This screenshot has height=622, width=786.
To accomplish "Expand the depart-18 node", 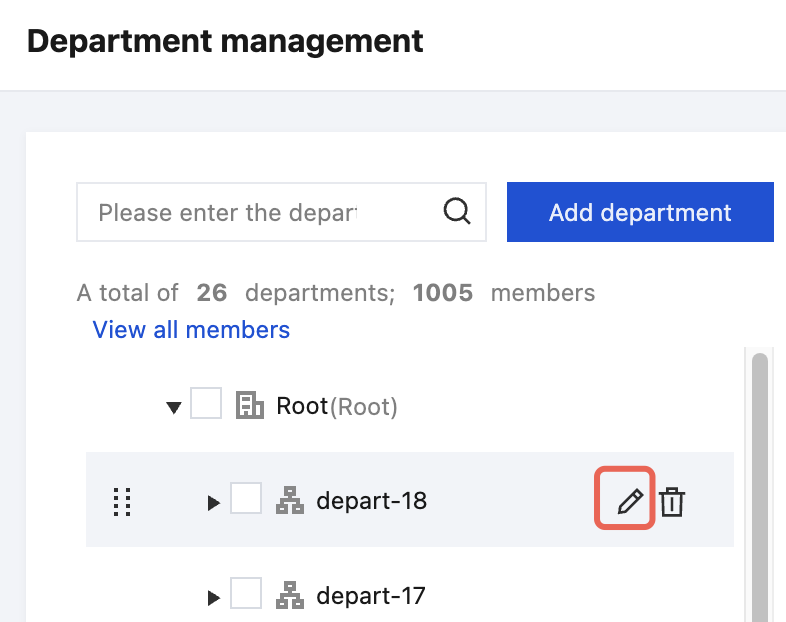I will 214,503.
